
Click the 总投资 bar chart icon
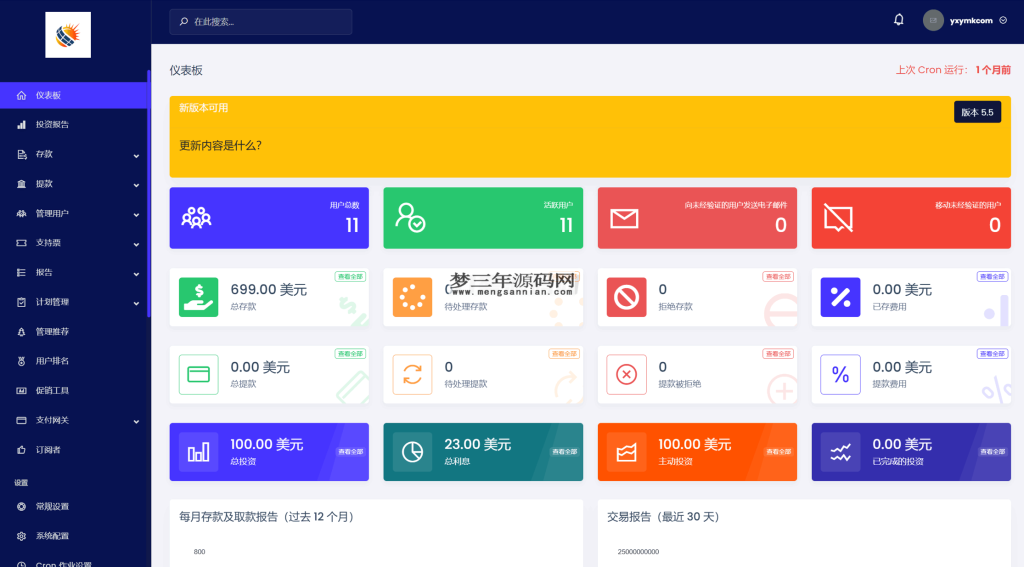point(199,452)
